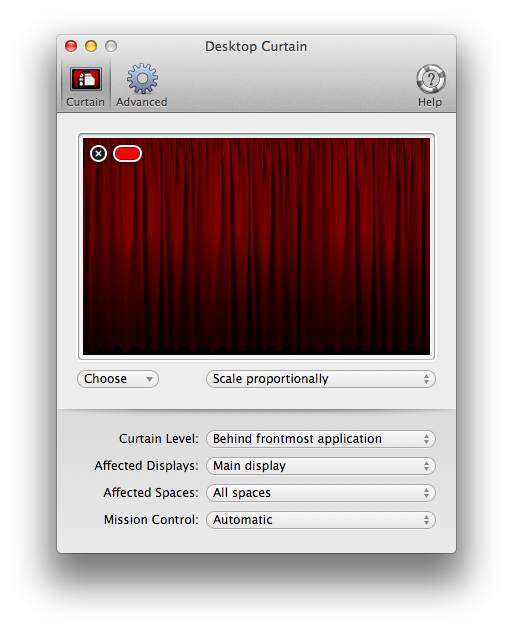Open the Choose image dropdown
Screen dimensions: 513x632
118,379
